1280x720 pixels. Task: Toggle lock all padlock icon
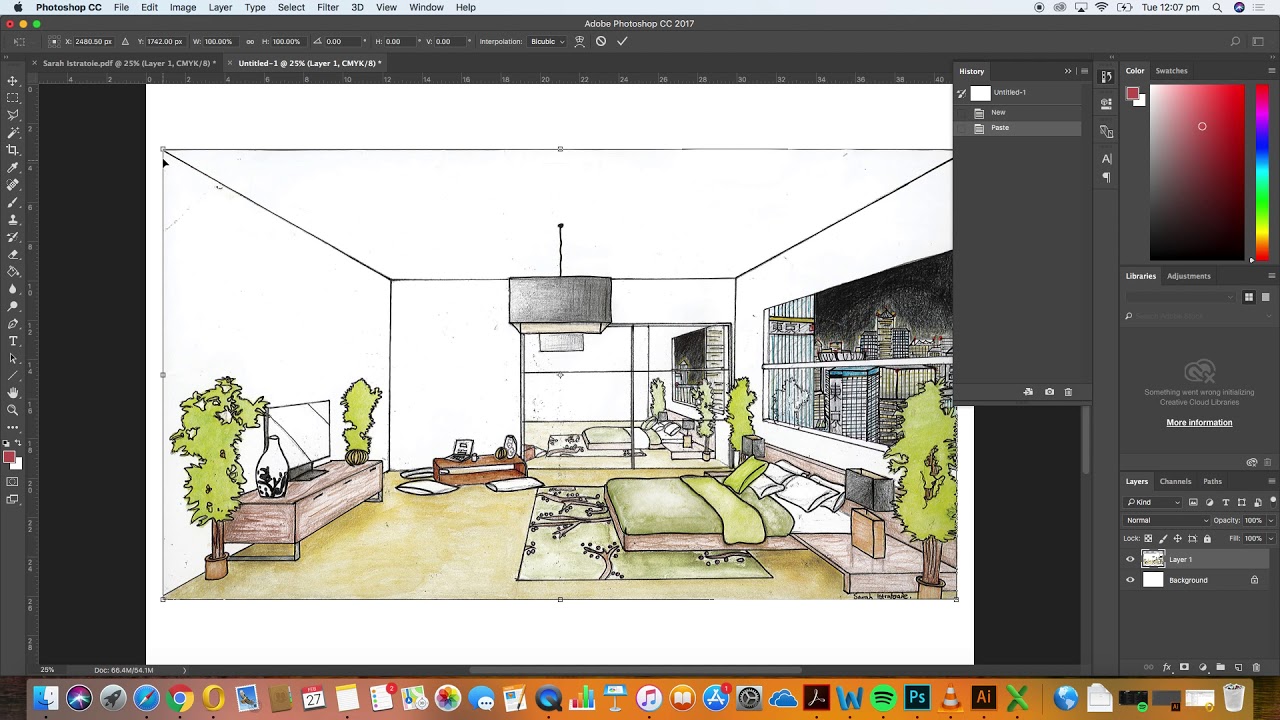pyautogui.click(x=1207, y=539)
